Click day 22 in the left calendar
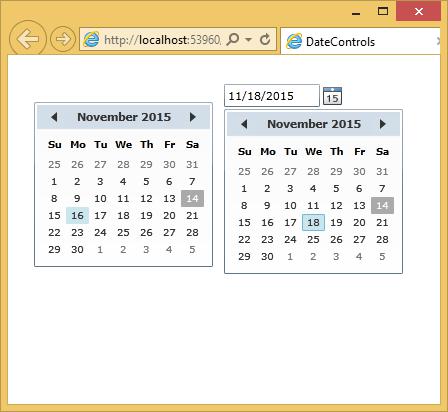The width and height of the screenshot is (448, 412). click(54, 232)
